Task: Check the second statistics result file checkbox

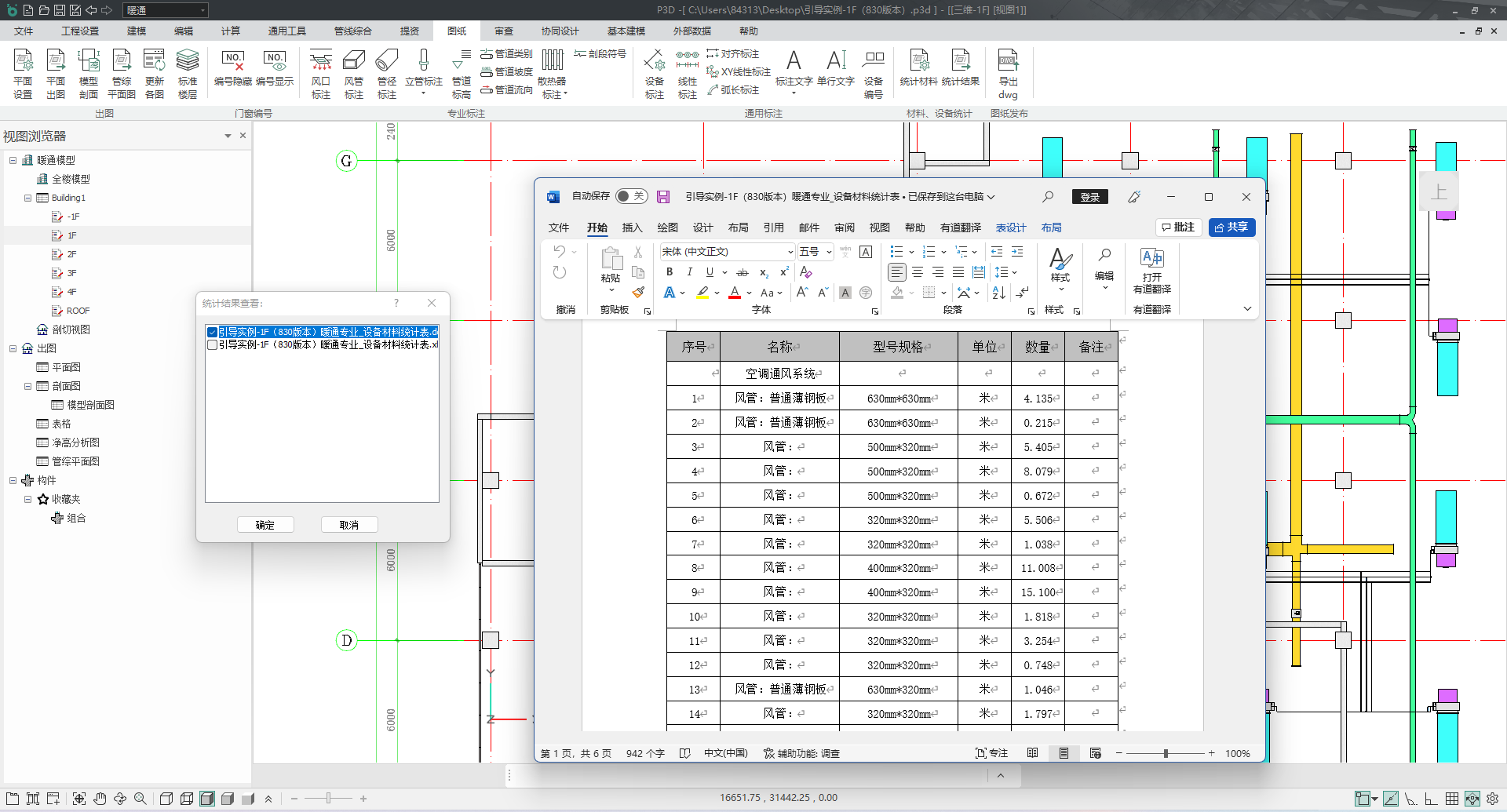Action: point(212,345)
